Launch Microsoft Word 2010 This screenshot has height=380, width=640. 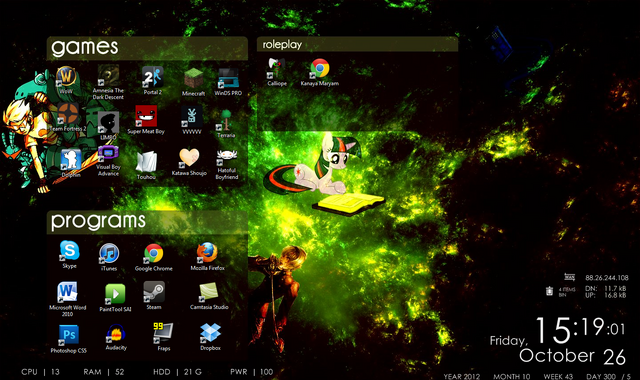pos(67,299)
